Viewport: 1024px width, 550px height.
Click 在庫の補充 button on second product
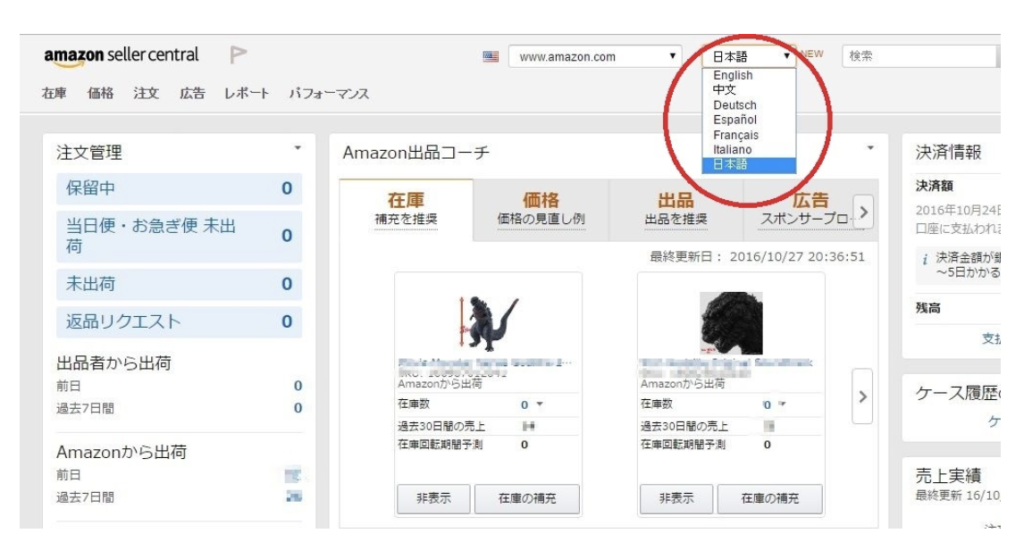[x=770, y=498]
